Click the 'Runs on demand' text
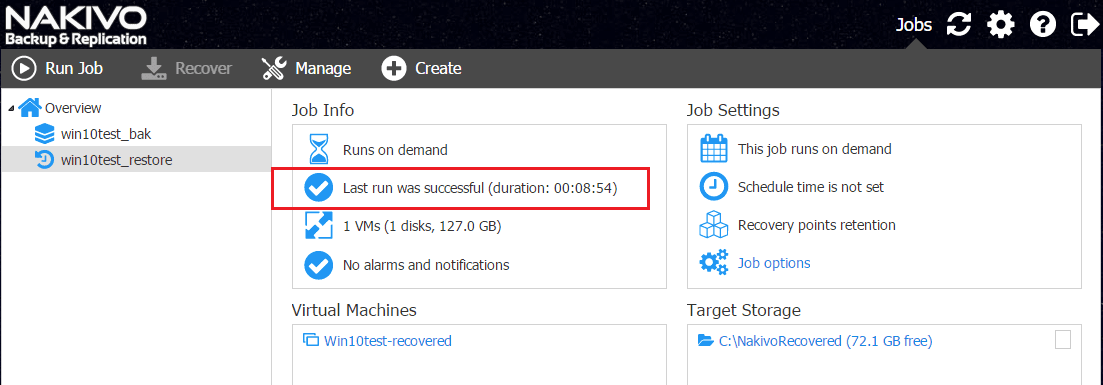Screen dimensions: 1103x385 point(395,149)
